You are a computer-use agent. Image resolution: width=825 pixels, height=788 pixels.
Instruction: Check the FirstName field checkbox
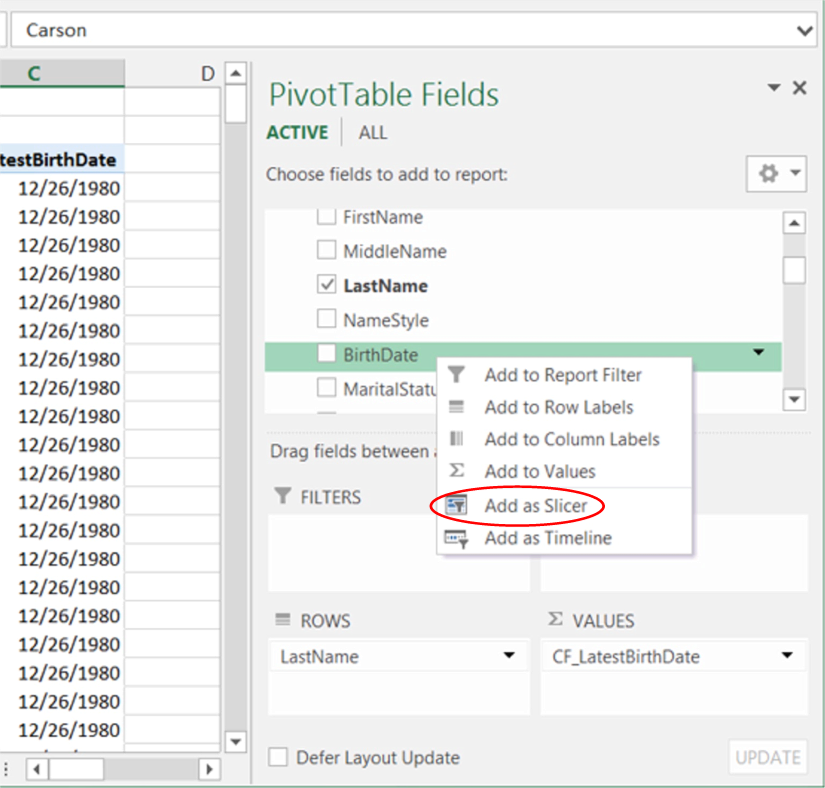[326, 217]
